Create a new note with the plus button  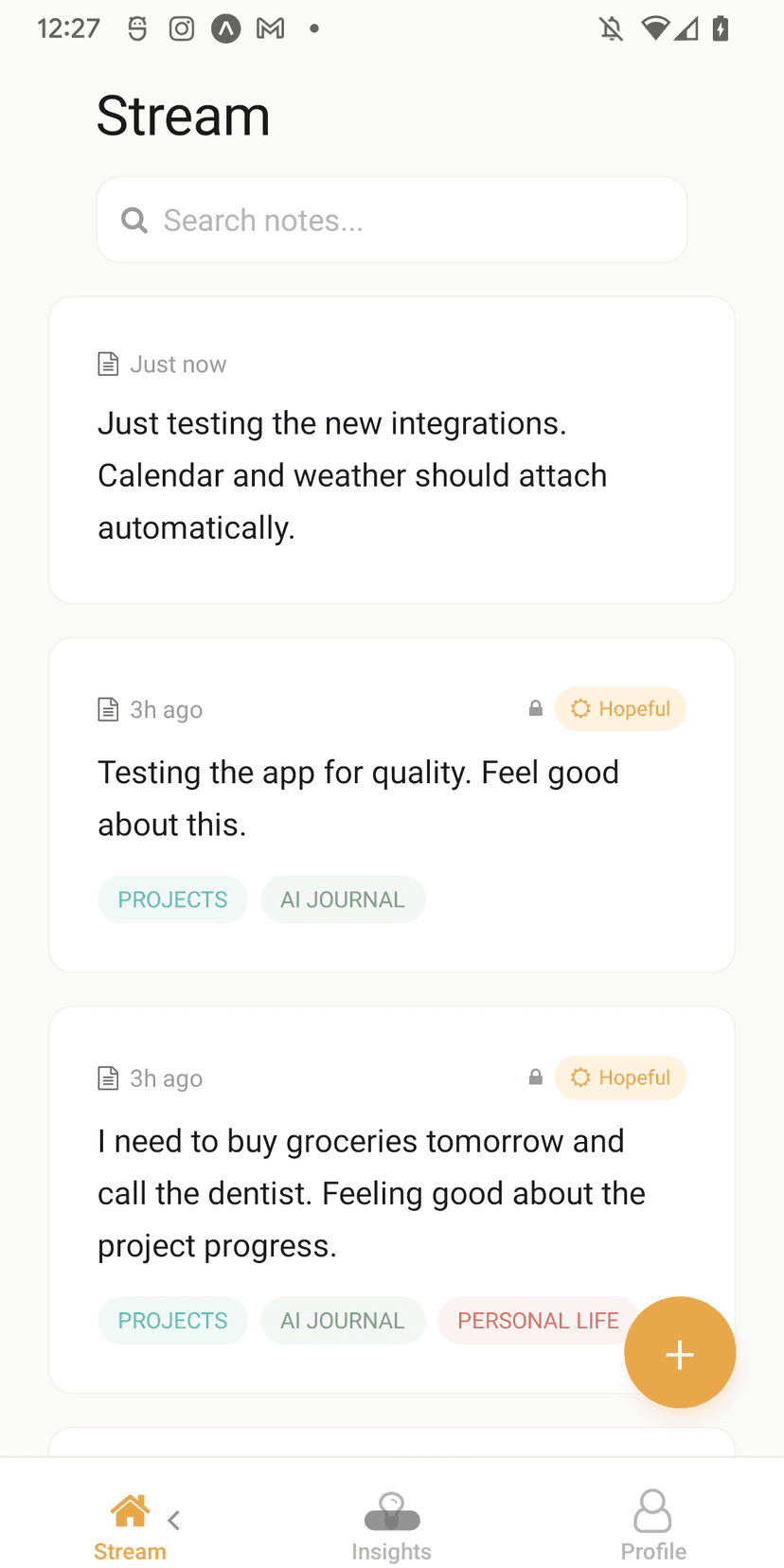point(680,1352)
